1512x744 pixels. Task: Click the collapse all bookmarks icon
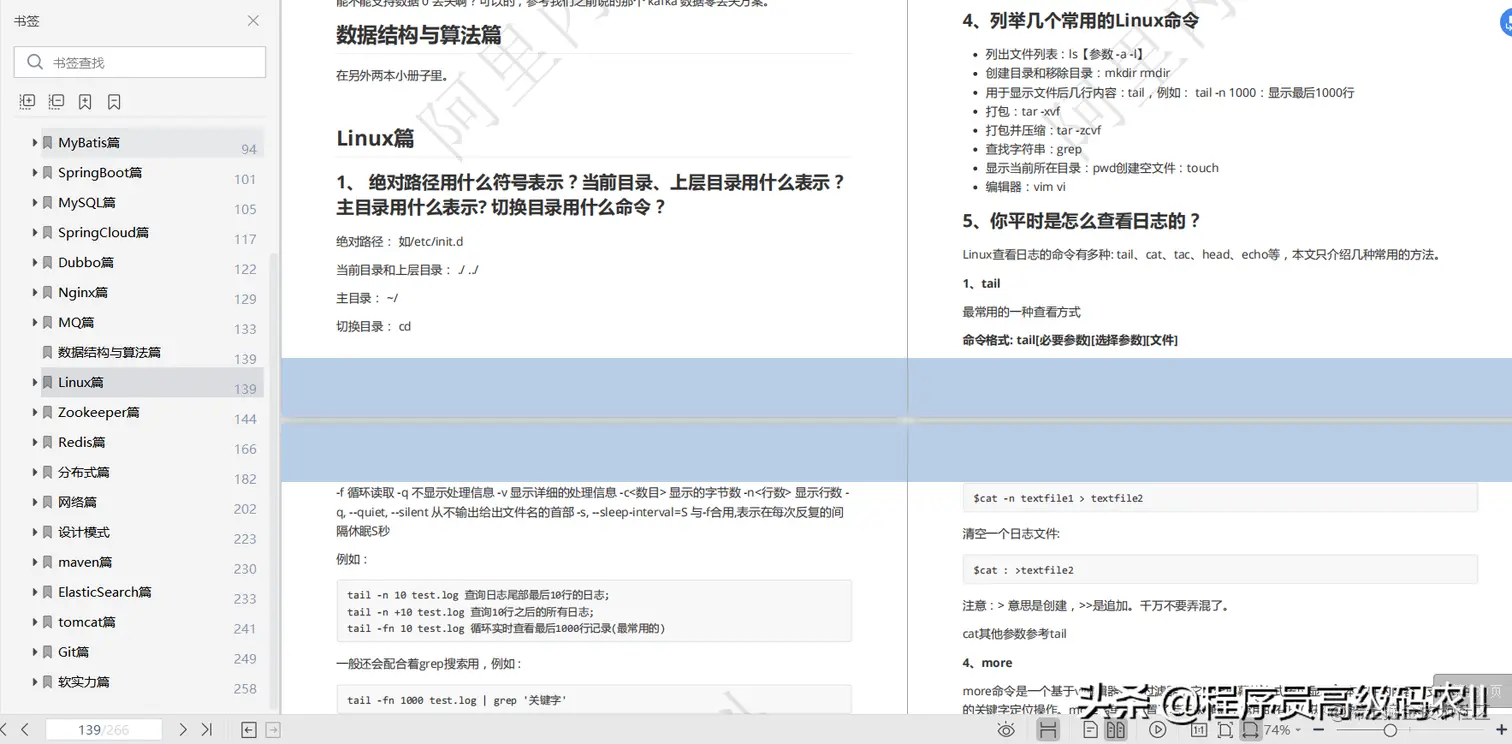tap(57, 102)
